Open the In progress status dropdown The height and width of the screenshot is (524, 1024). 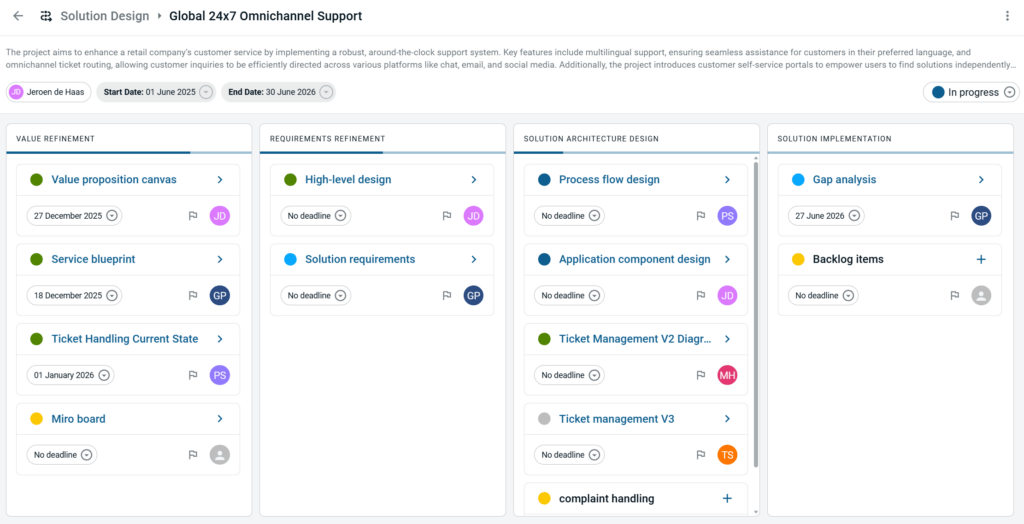(971, 92)
